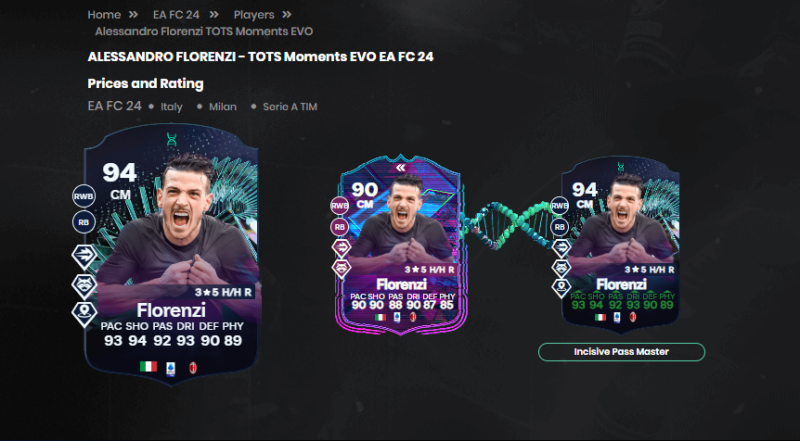Click evolution DNA icon atop large card
Viewport: 800px width, 441px height.
tap(171, 139)
